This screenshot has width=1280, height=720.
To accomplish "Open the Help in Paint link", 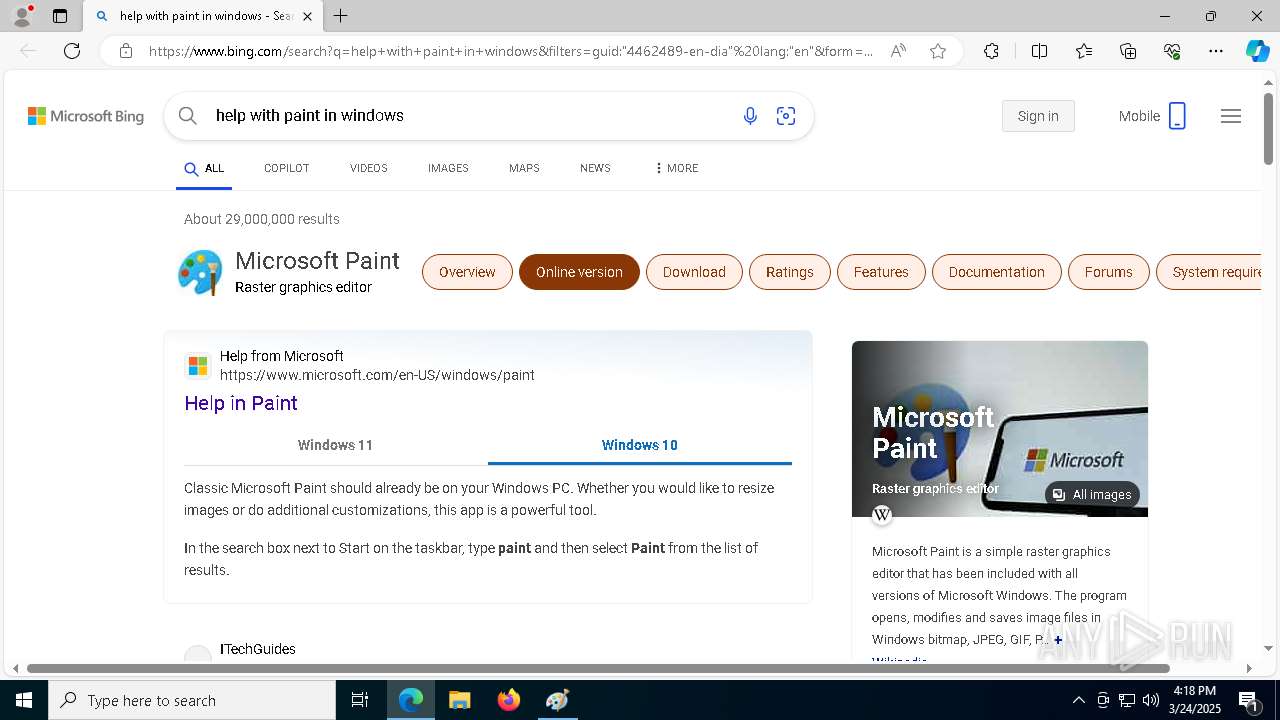I will click(x=241, y=403).
